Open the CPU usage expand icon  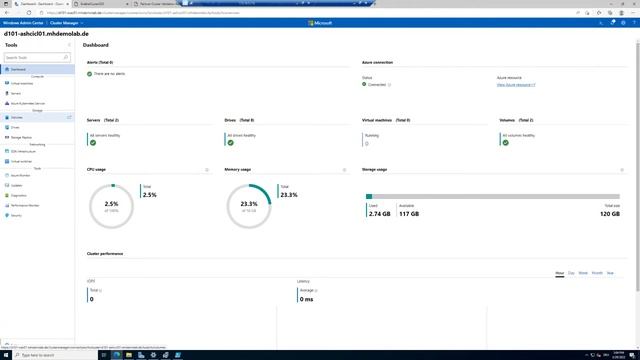point(207,170)
